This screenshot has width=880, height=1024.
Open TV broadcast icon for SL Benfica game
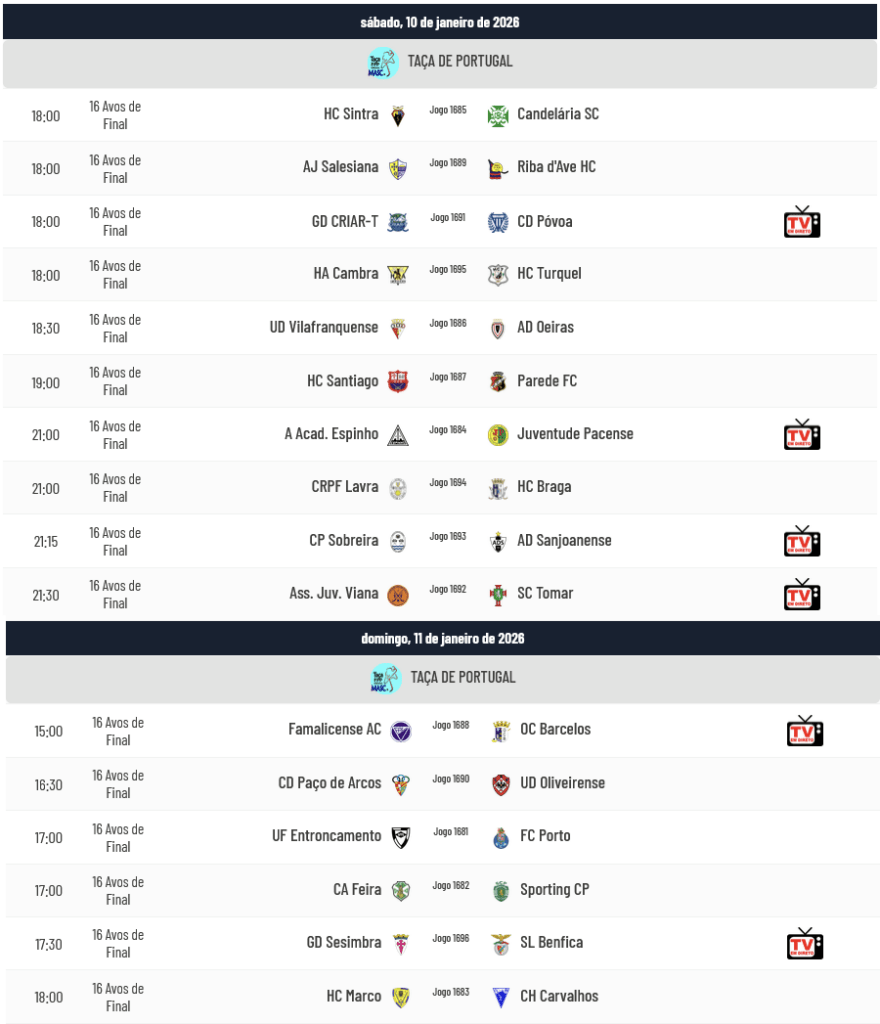804,944
